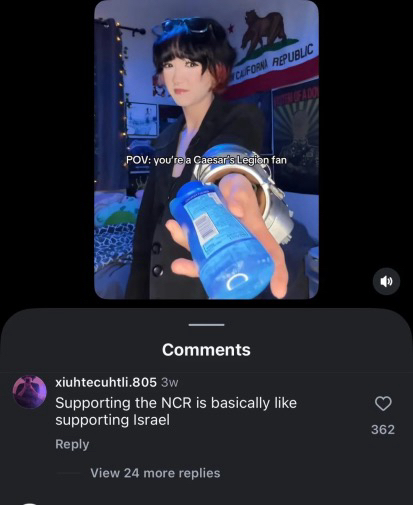This screenshot has height=505, width=413.
Task: Mute the video with the speaker icon
Action: [x=386, y=281]
